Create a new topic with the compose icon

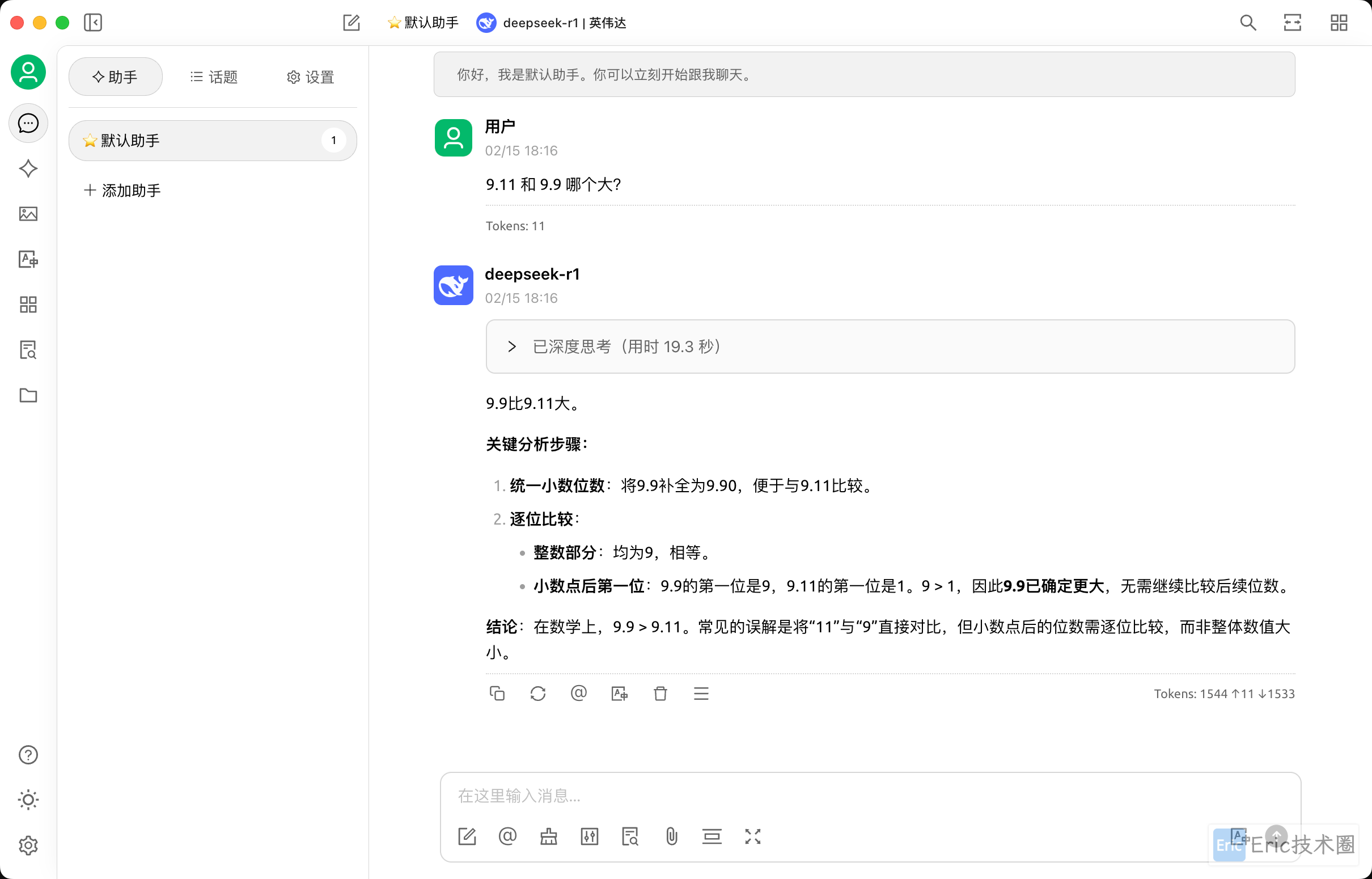coord(352,23)
